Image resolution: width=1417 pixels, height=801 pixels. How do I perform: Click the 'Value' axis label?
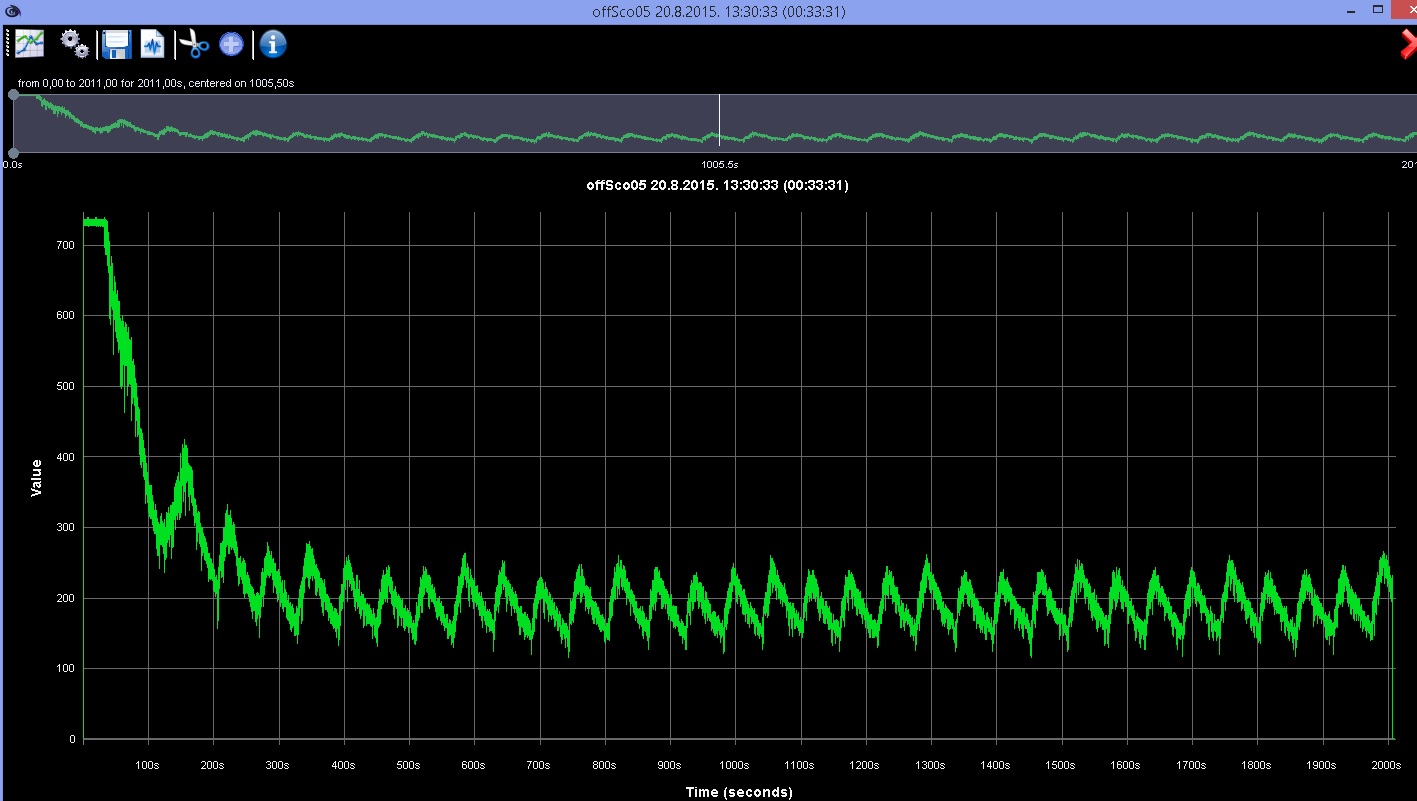[x=37, y=478]
